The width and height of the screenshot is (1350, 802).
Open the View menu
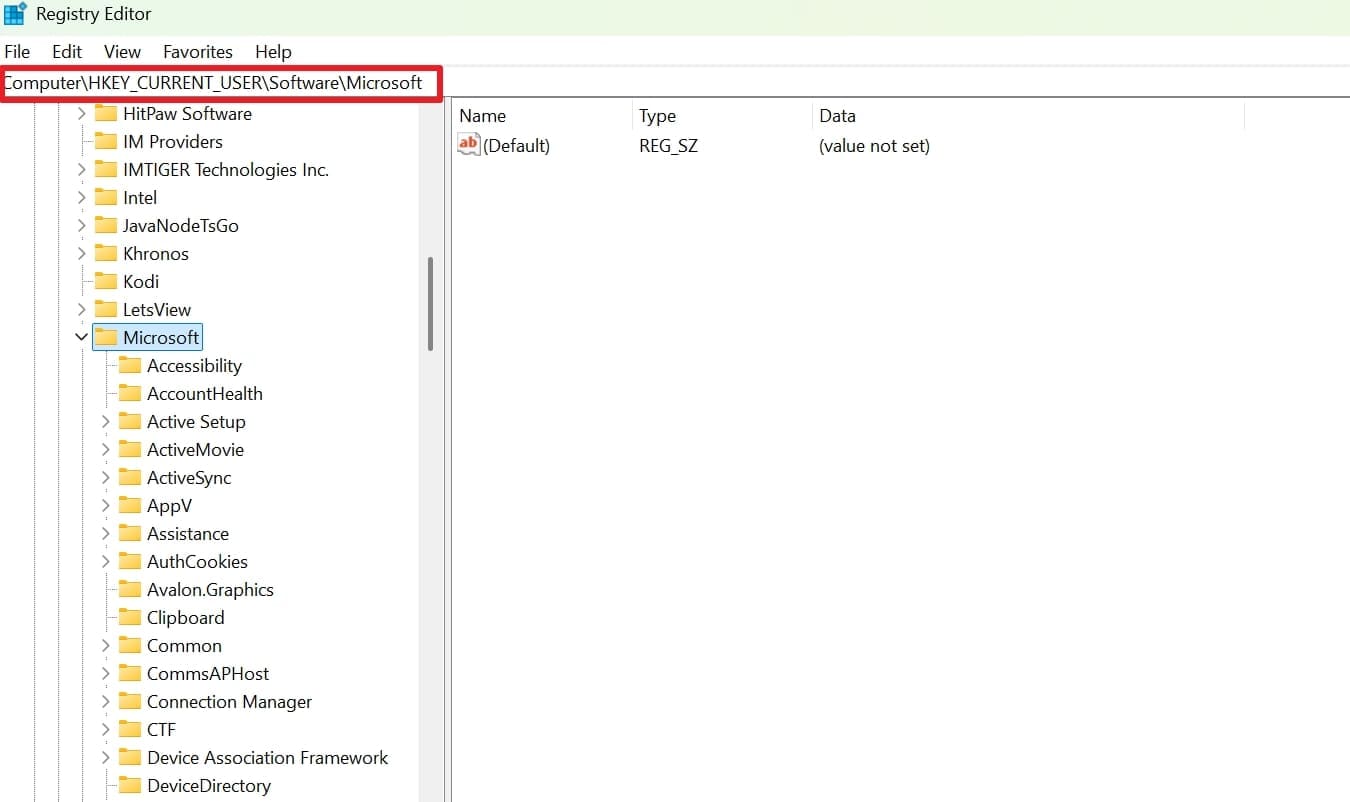click(123, 51)
